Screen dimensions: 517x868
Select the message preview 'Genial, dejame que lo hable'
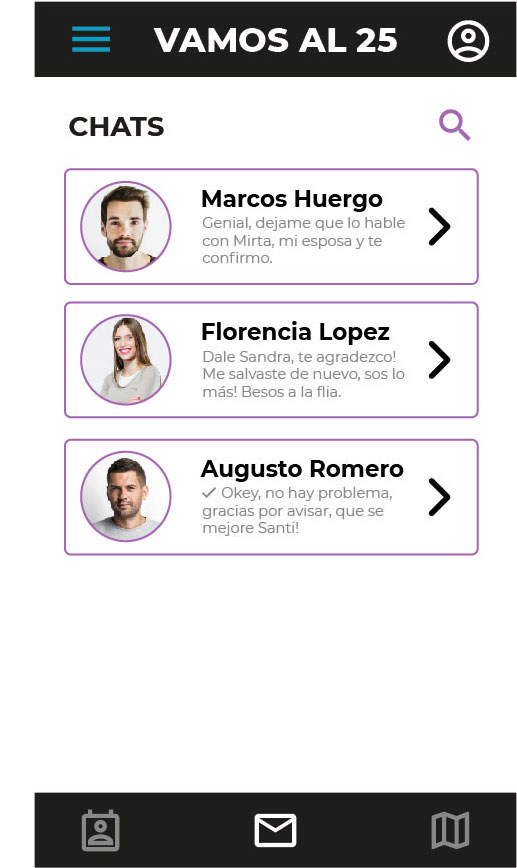tap(303, 223)
